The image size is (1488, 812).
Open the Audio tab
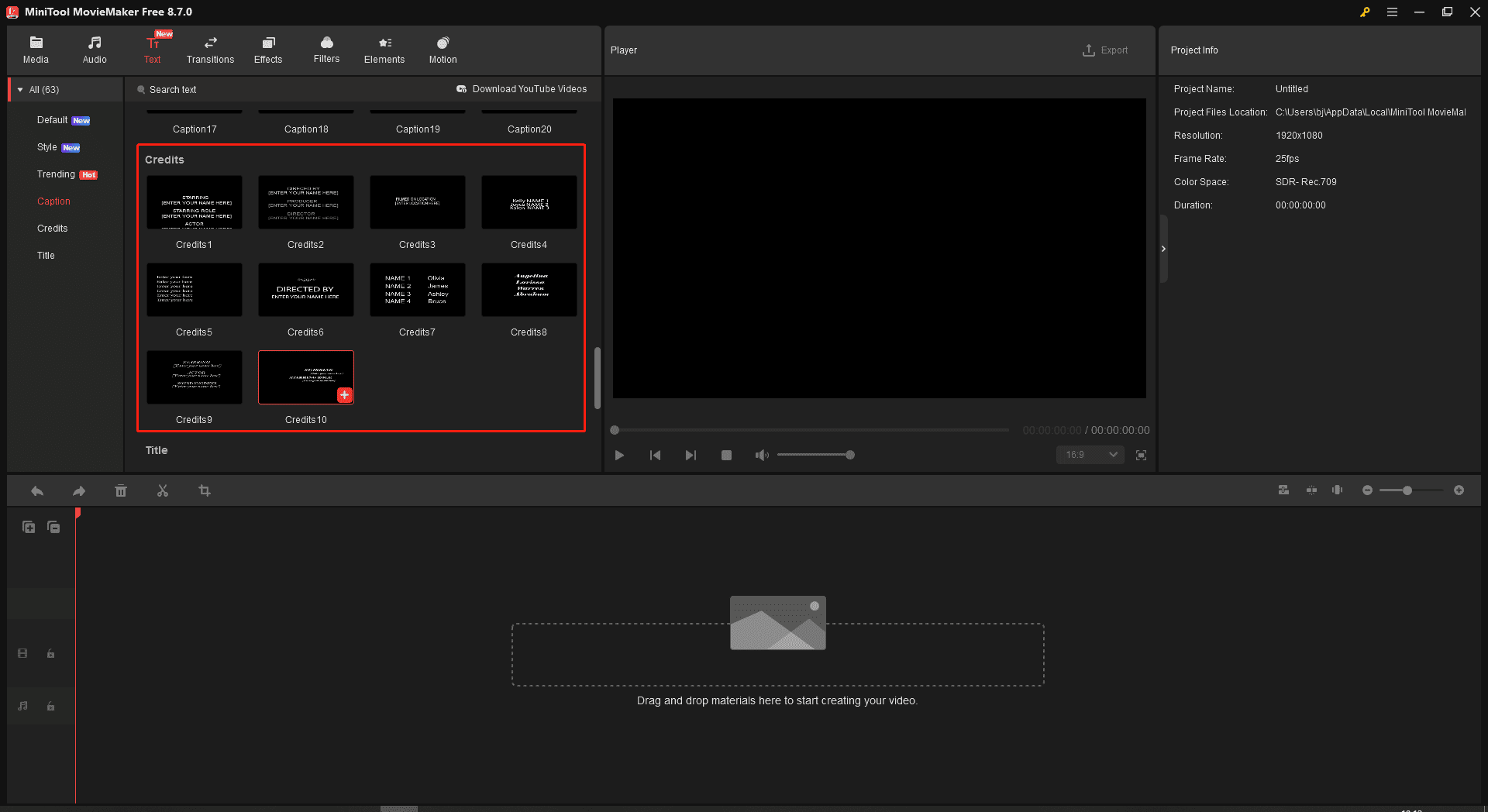pos(95,50)
